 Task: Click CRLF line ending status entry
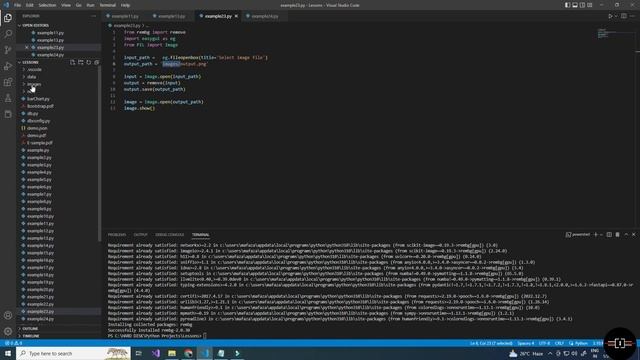(559, 343)
